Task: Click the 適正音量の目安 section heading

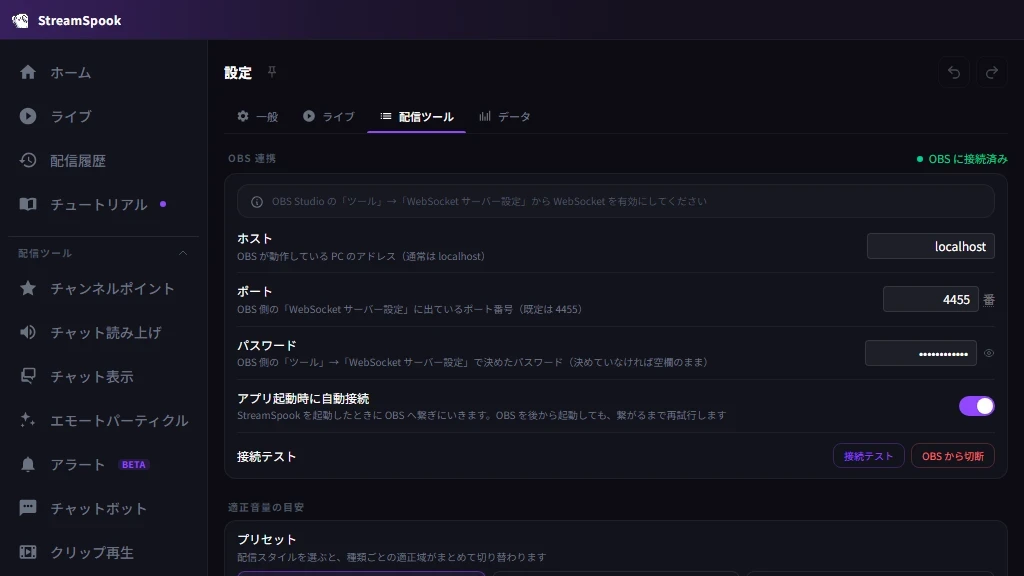Action: [266, 507]
